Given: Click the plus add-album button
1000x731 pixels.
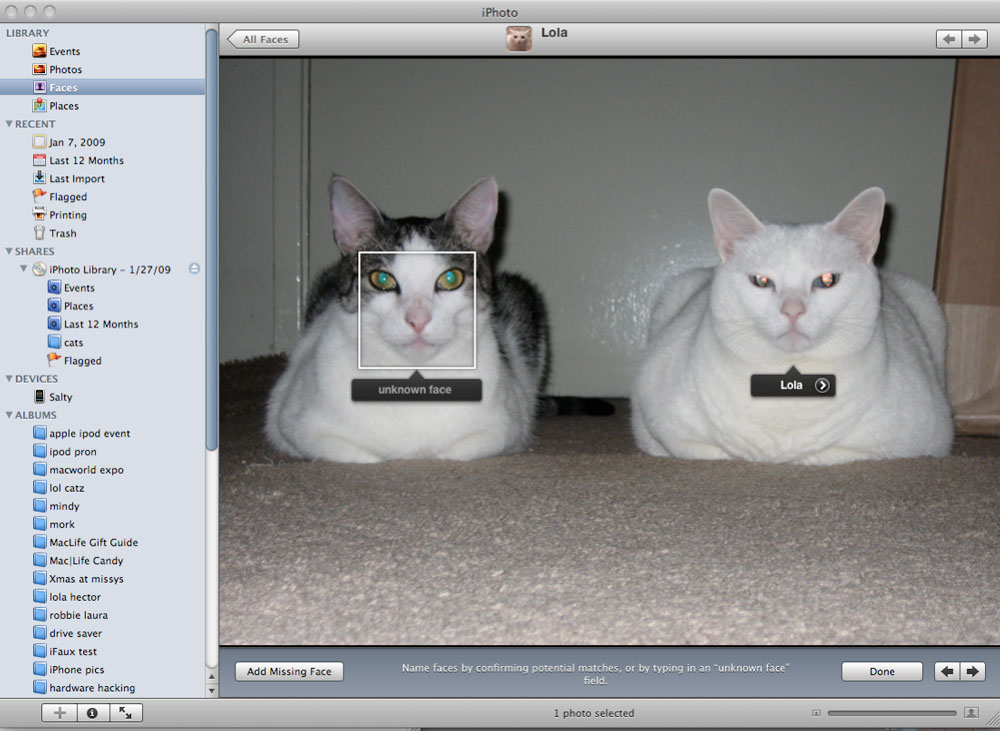Looking at the screenshot, I should (x=59, y=713).
